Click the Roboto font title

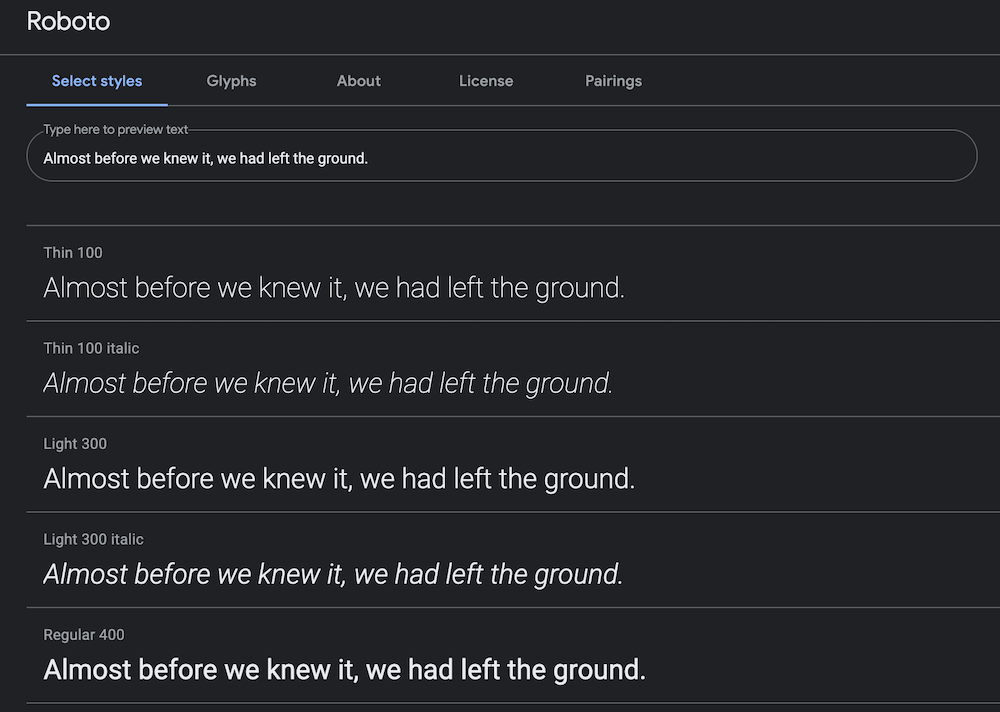[x=68, y=21]
